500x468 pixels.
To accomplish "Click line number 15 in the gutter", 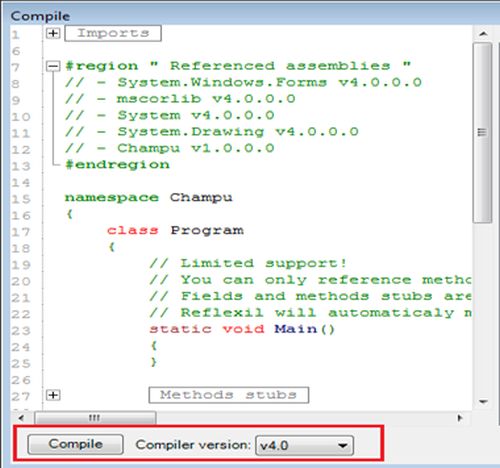I will coord(21,199).
